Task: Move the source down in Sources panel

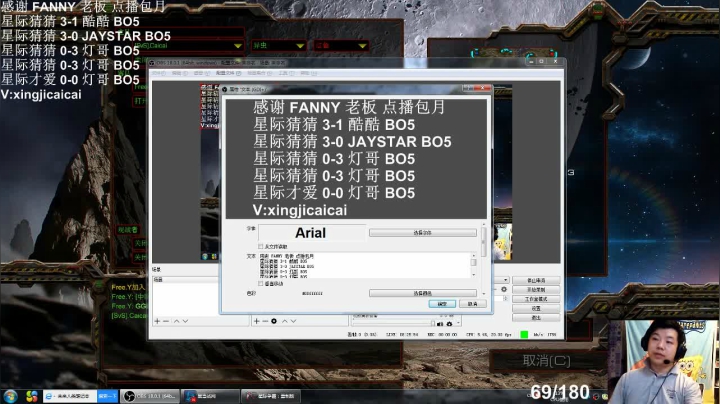Action: (x=293, y=321)
